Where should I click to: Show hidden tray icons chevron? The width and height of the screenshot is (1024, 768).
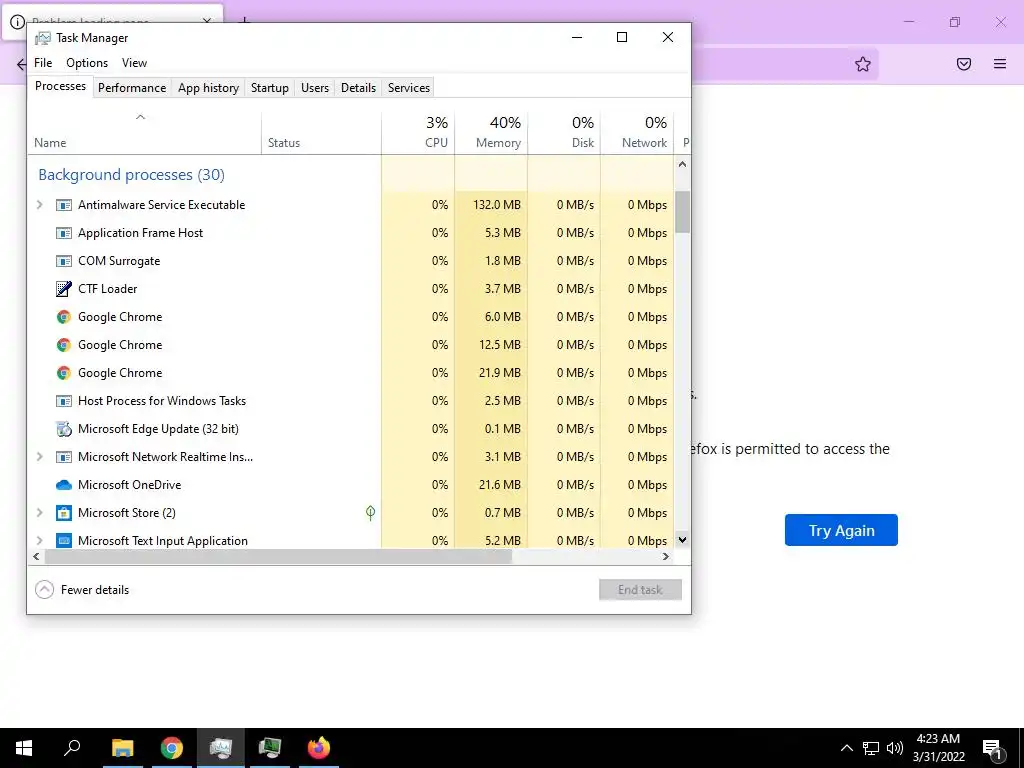pyautogui.click(x=846, y=748)
